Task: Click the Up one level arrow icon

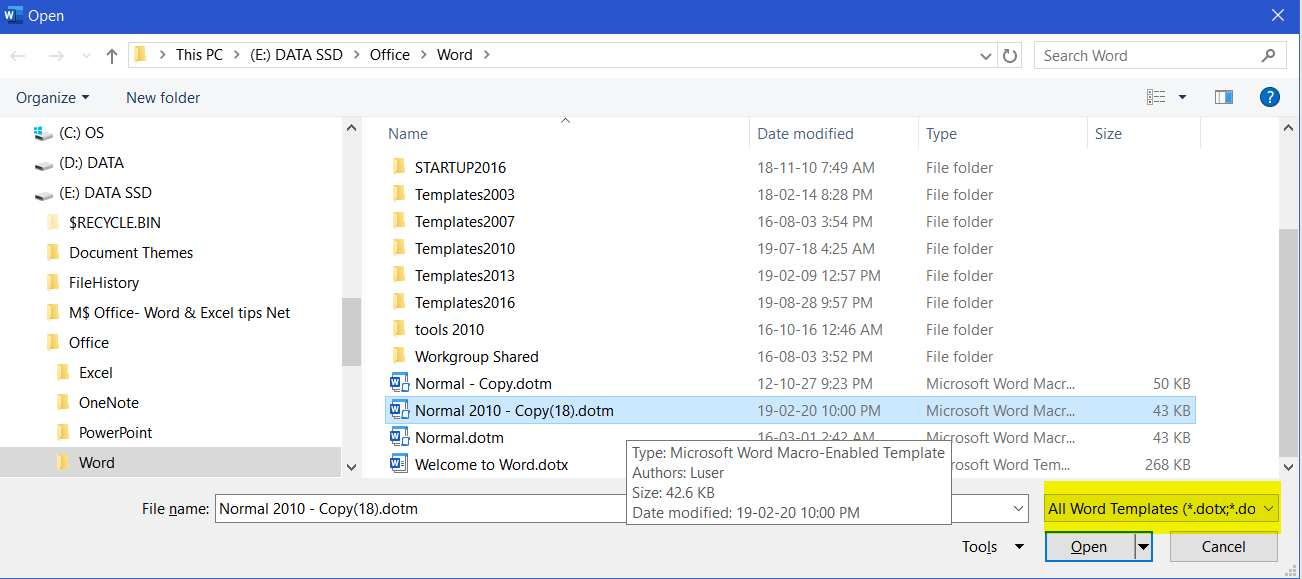Action: point(111,55)
